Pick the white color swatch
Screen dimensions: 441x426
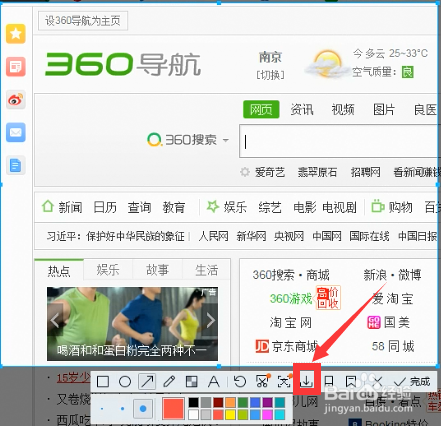pyautogui.click(x=194, y=415)
